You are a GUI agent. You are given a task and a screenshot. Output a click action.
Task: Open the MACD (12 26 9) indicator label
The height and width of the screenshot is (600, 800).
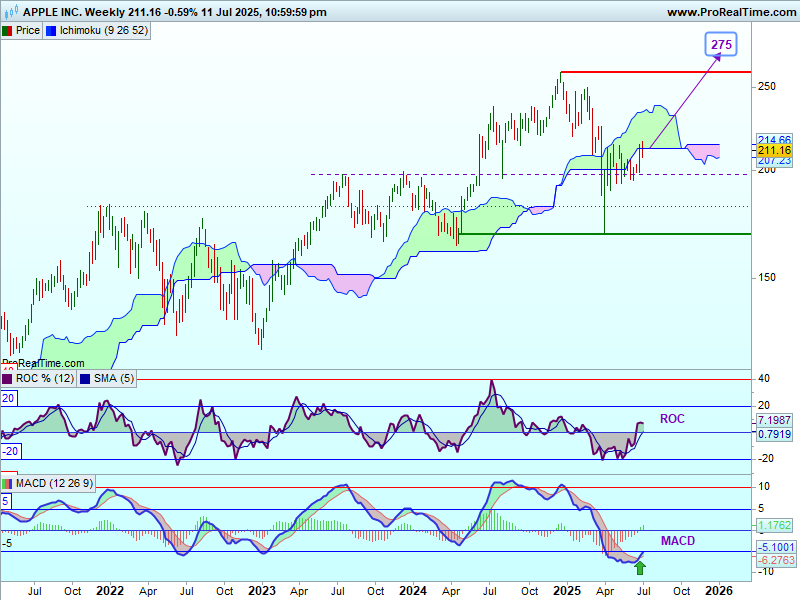(56, 484)
